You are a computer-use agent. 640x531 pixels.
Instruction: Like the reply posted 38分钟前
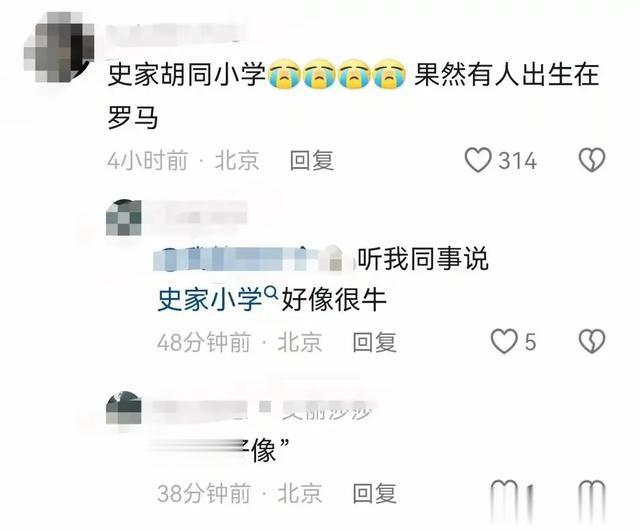504,492
